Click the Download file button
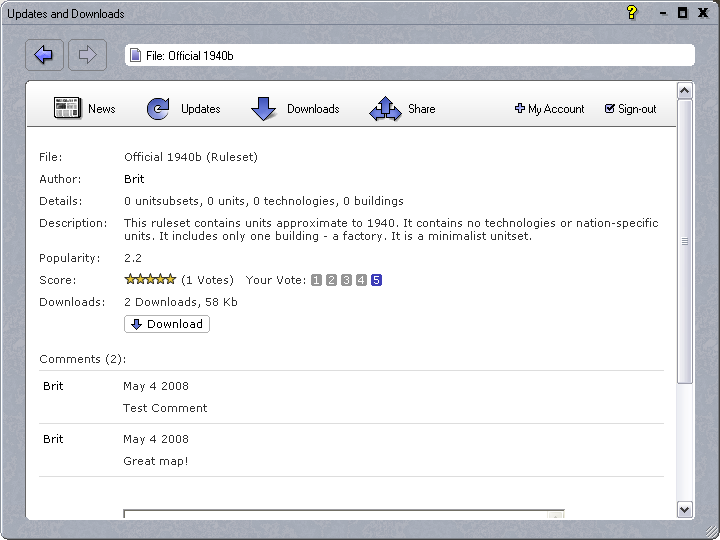Screen dimensions: 720x540 point(167,324)
